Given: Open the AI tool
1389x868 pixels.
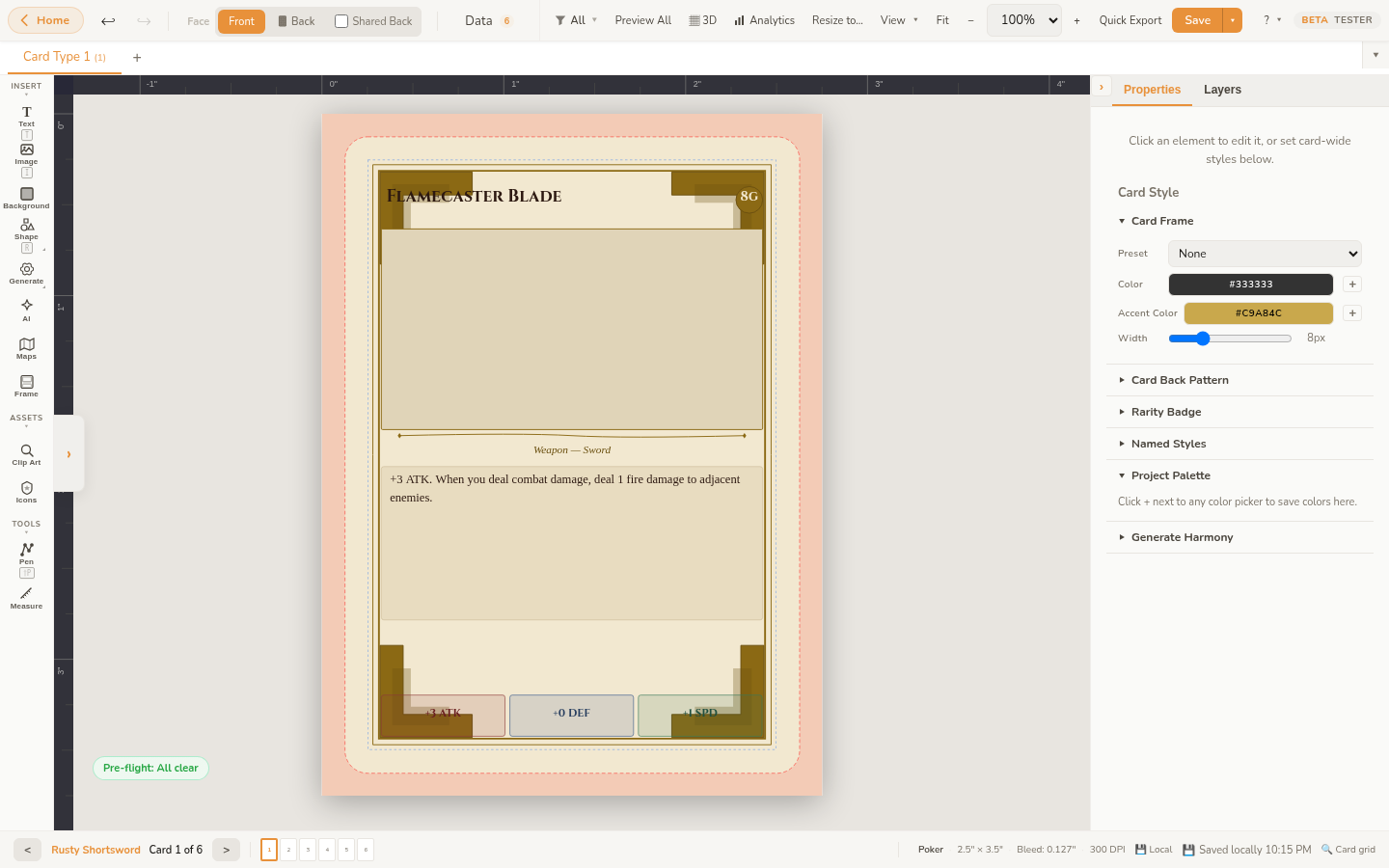Looking at the screenshot, I should click(x=26, y=311).
